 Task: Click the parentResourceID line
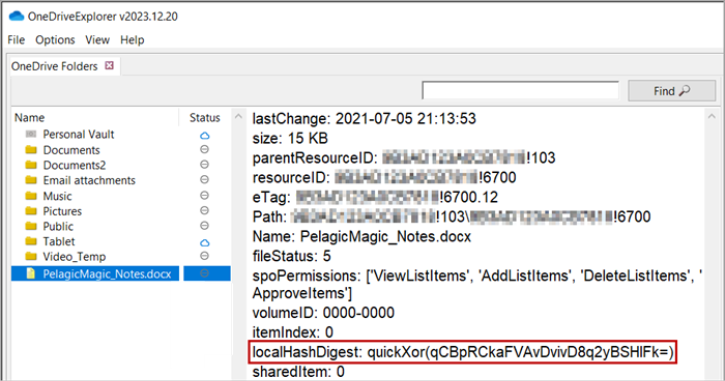[404, 158]
